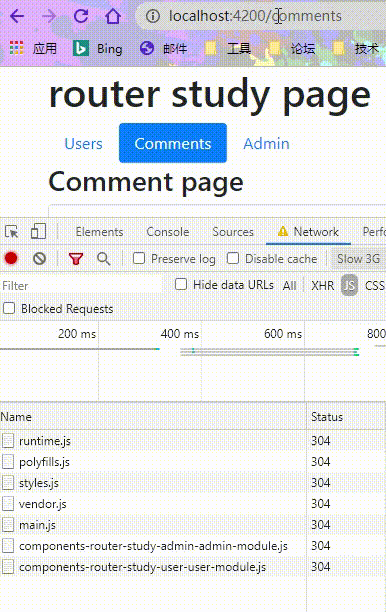Navigate to the Users page link

(x=84, y=144)
